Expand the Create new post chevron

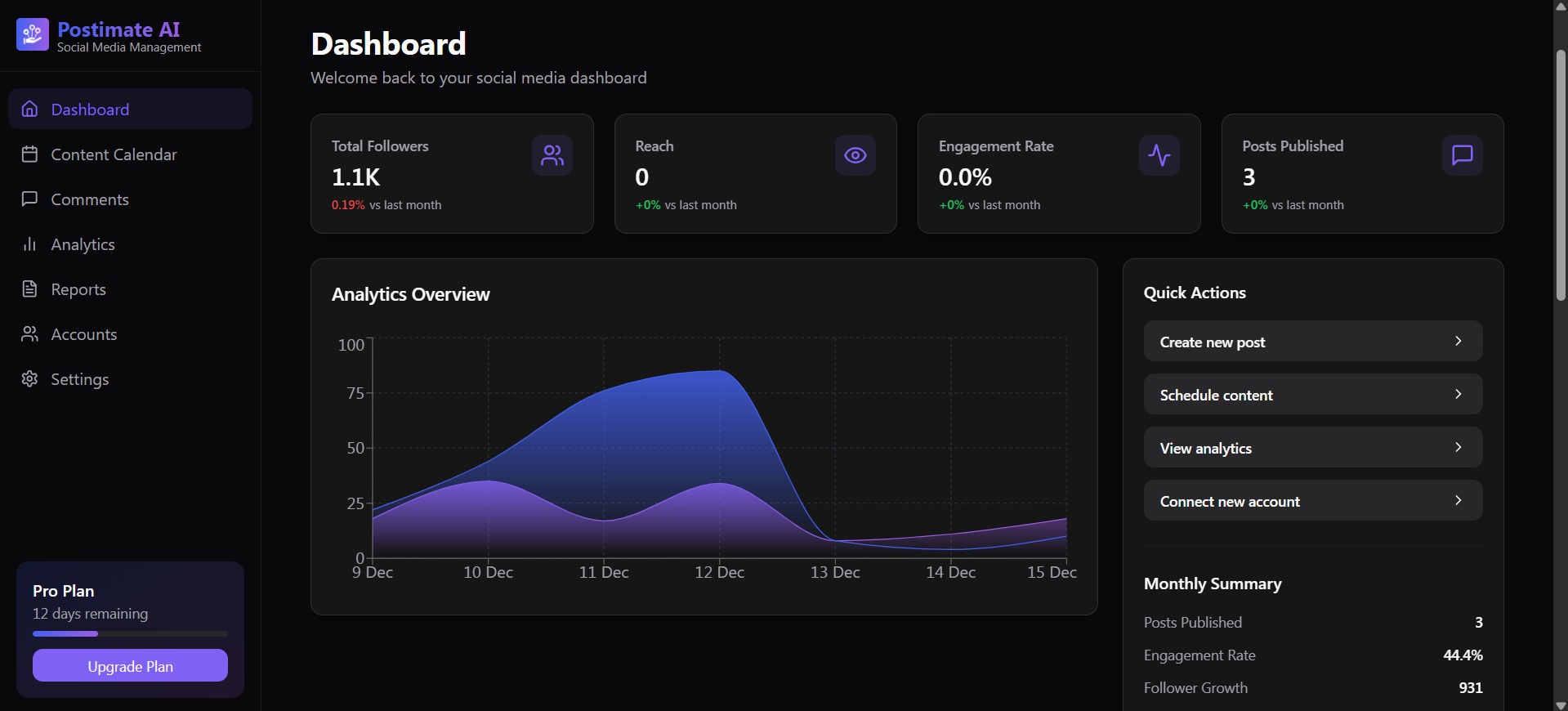click(x=1458, y=342)
